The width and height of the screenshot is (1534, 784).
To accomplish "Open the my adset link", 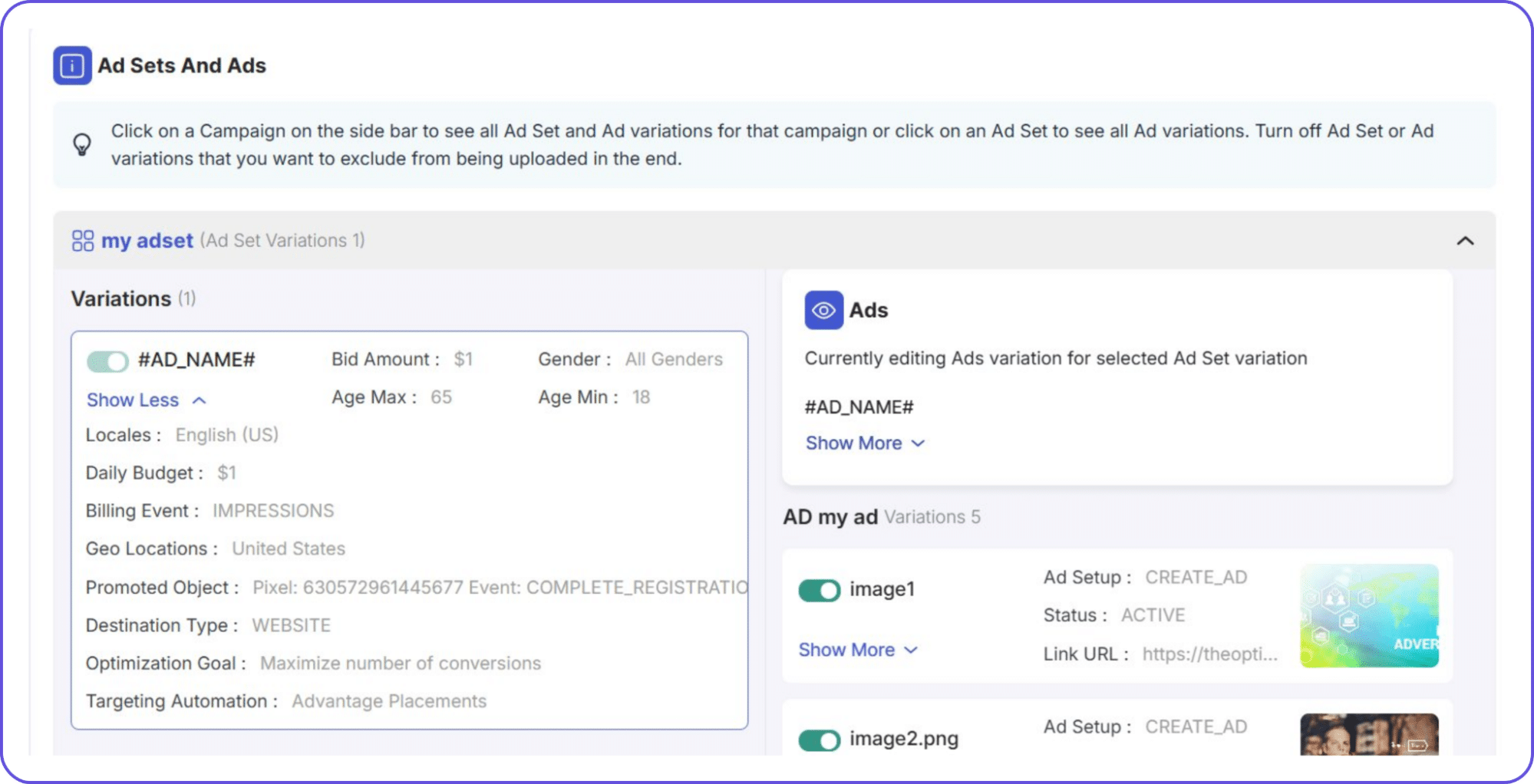I will click(x=147, y=241).
